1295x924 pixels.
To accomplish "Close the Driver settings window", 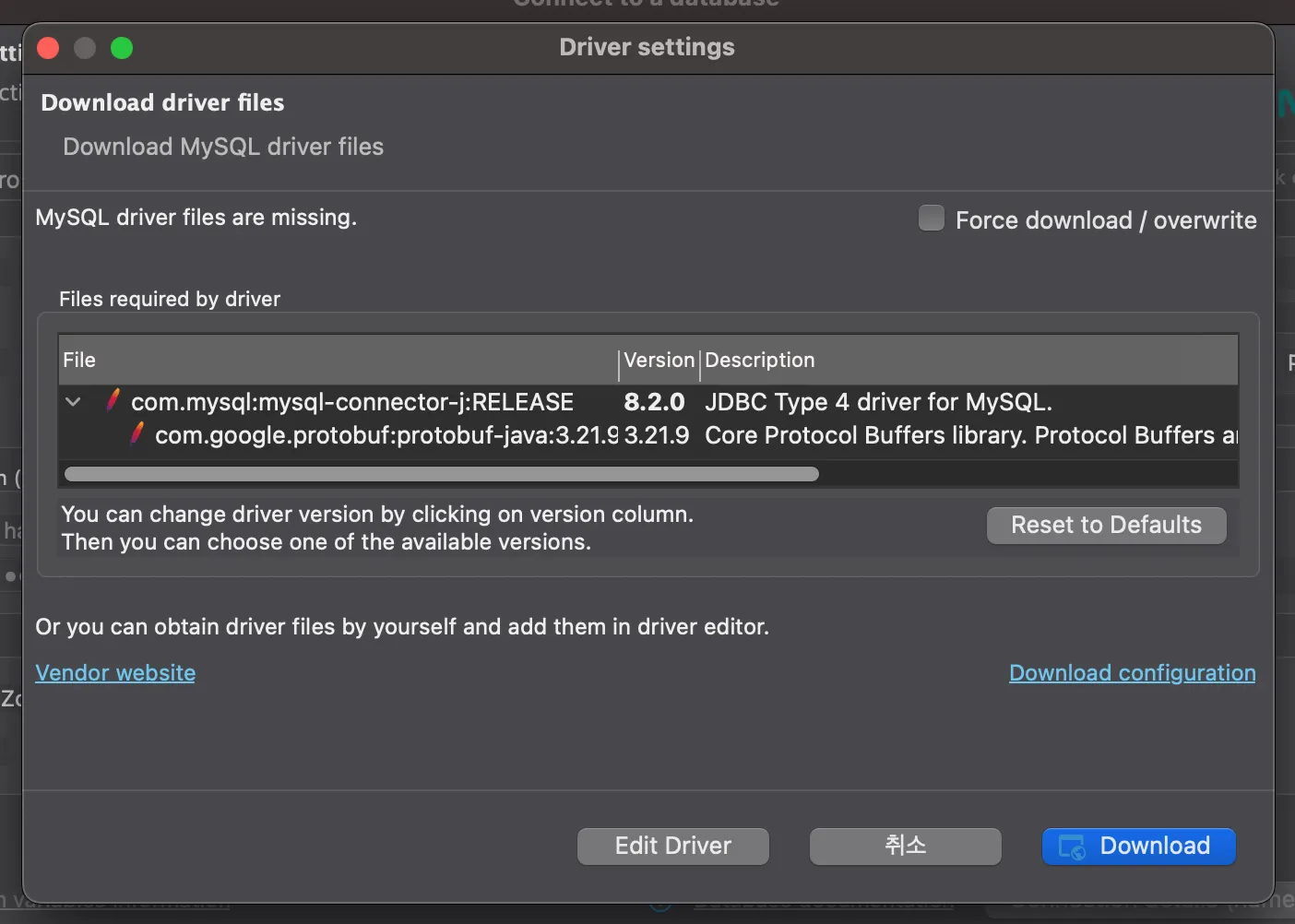I will [48, 48].
